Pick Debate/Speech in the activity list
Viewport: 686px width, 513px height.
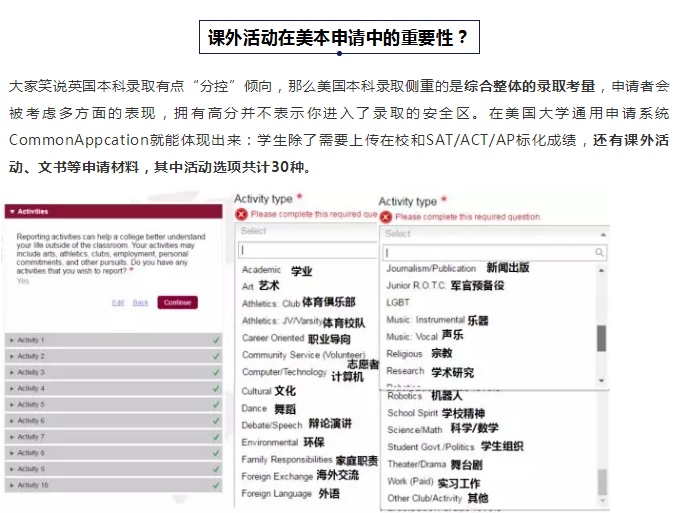(x=272, y=424)
